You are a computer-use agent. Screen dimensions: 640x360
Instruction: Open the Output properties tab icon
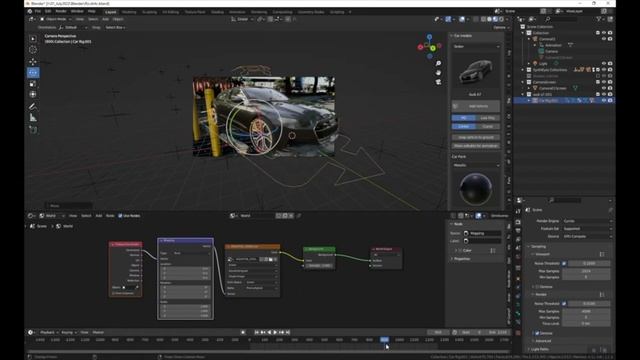tap(518, 231)
